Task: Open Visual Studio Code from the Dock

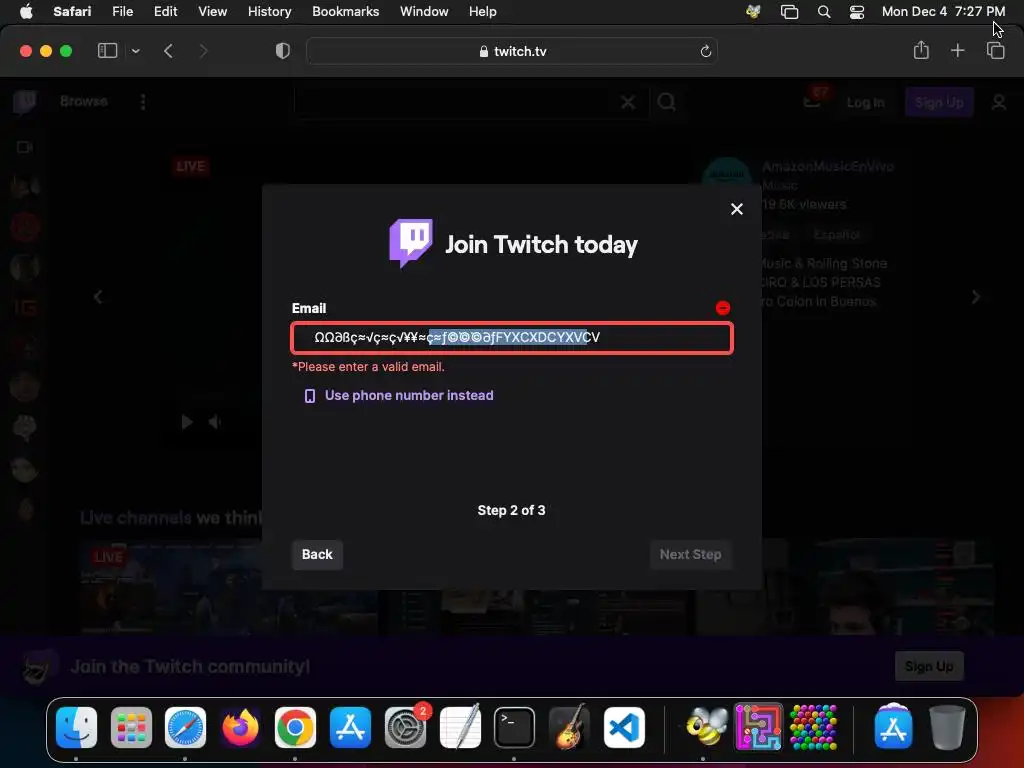Action: click(624, 727)
